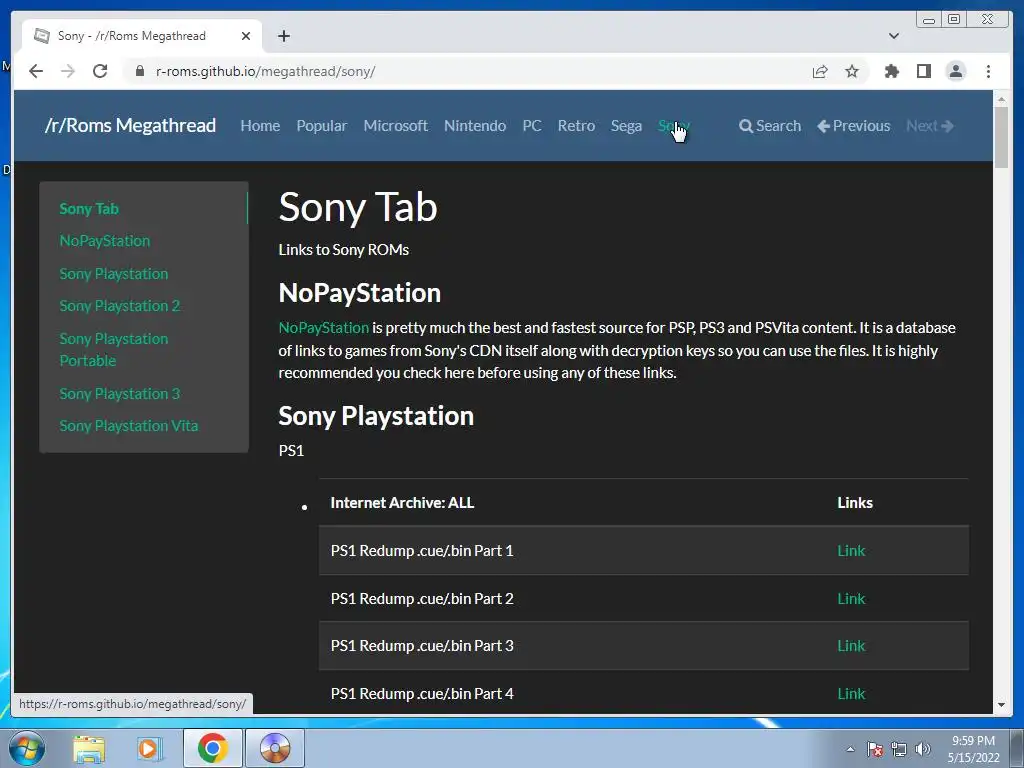The height and width of the screenshot is (768, 1024).
Task: Open the Extensions puzzle icon
Action: 891,71
